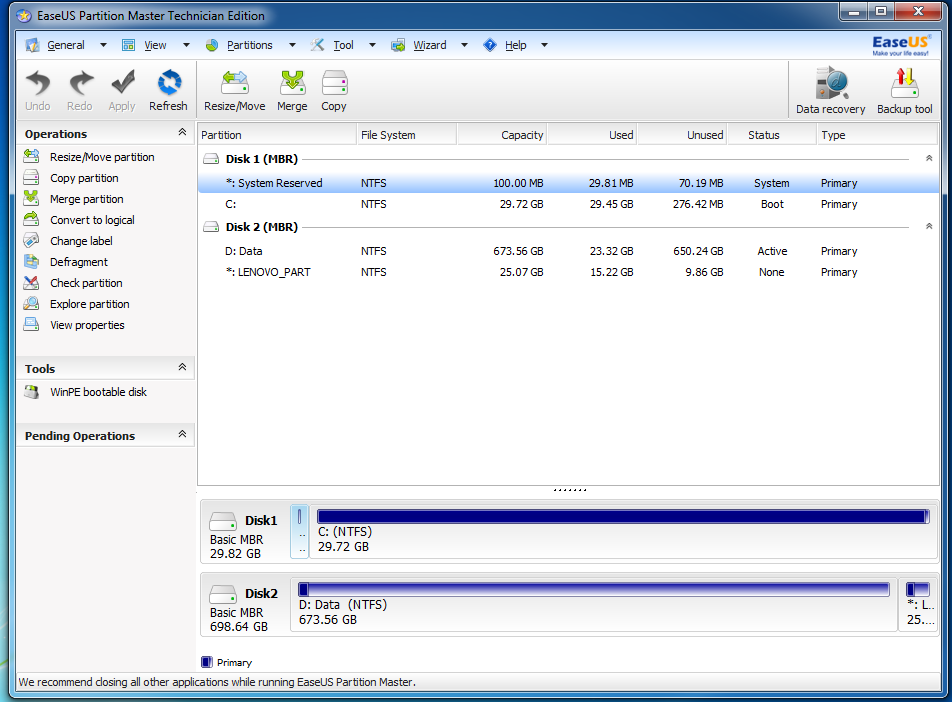Click the Explore partition icon

point(31,304)
